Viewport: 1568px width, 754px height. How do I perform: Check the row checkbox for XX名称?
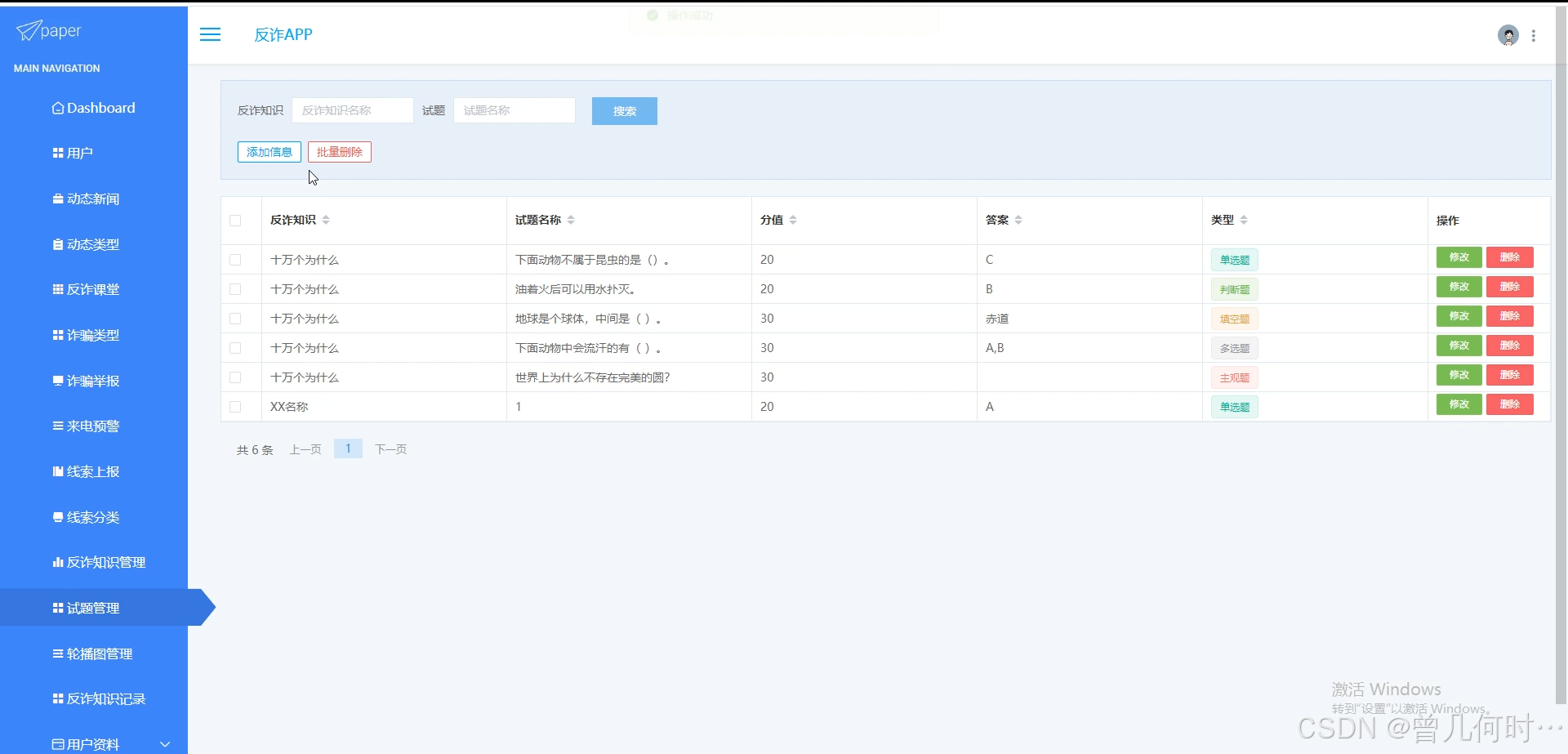pos(236,406)
